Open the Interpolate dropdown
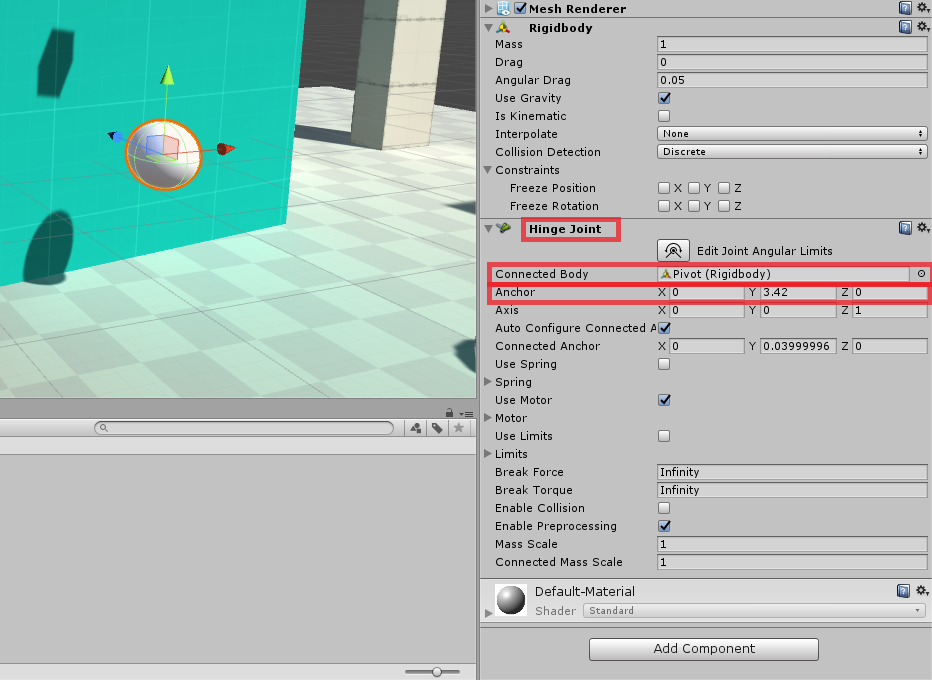 pyautogui.click(x=792, y=134)
